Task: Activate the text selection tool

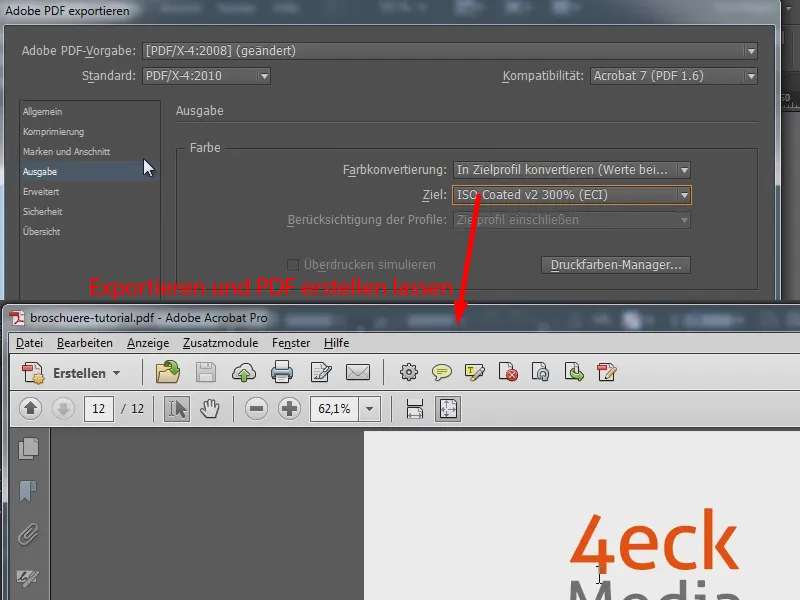Action: 177,409
